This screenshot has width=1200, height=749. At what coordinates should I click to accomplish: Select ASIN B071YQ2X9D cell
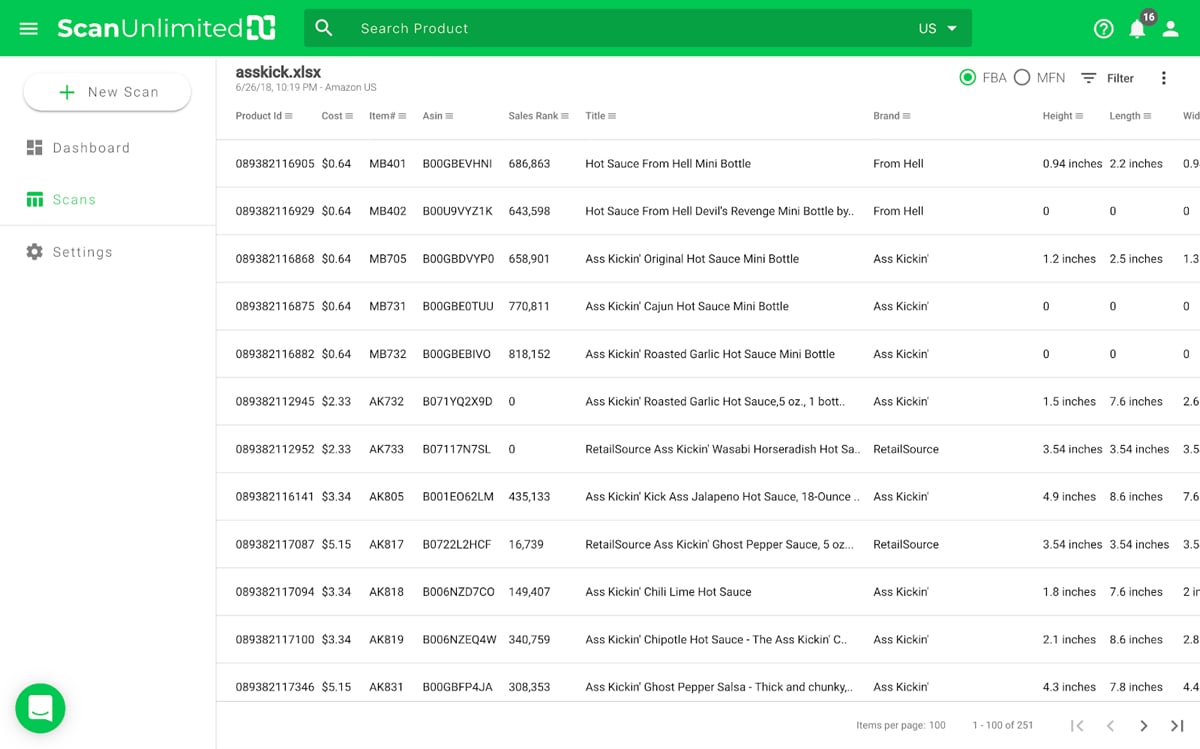[x=457, y=402]
